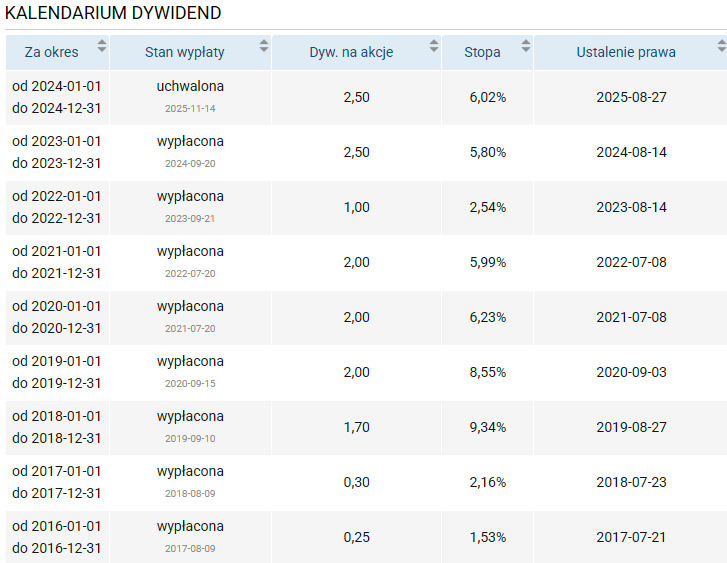Click sort arrows in Ustalenie prawa column

click(x=721, y=46)
